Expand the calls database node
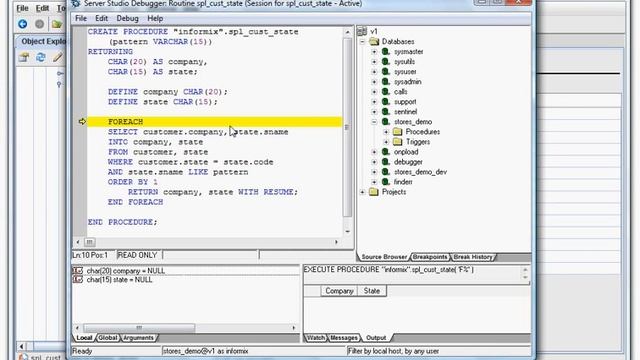The height and width of the screenshot is (360, 640). pyautogui.click(x=374, y=92)
